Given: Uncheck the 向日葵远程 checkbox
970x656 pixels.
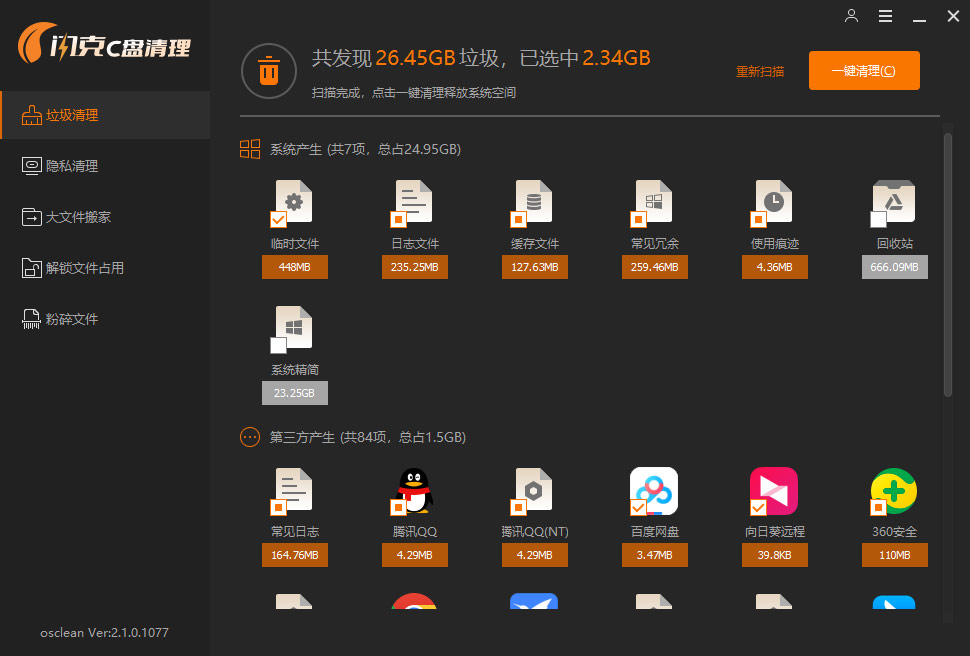Looking at the screenshot, I should (x=758, y=507).
